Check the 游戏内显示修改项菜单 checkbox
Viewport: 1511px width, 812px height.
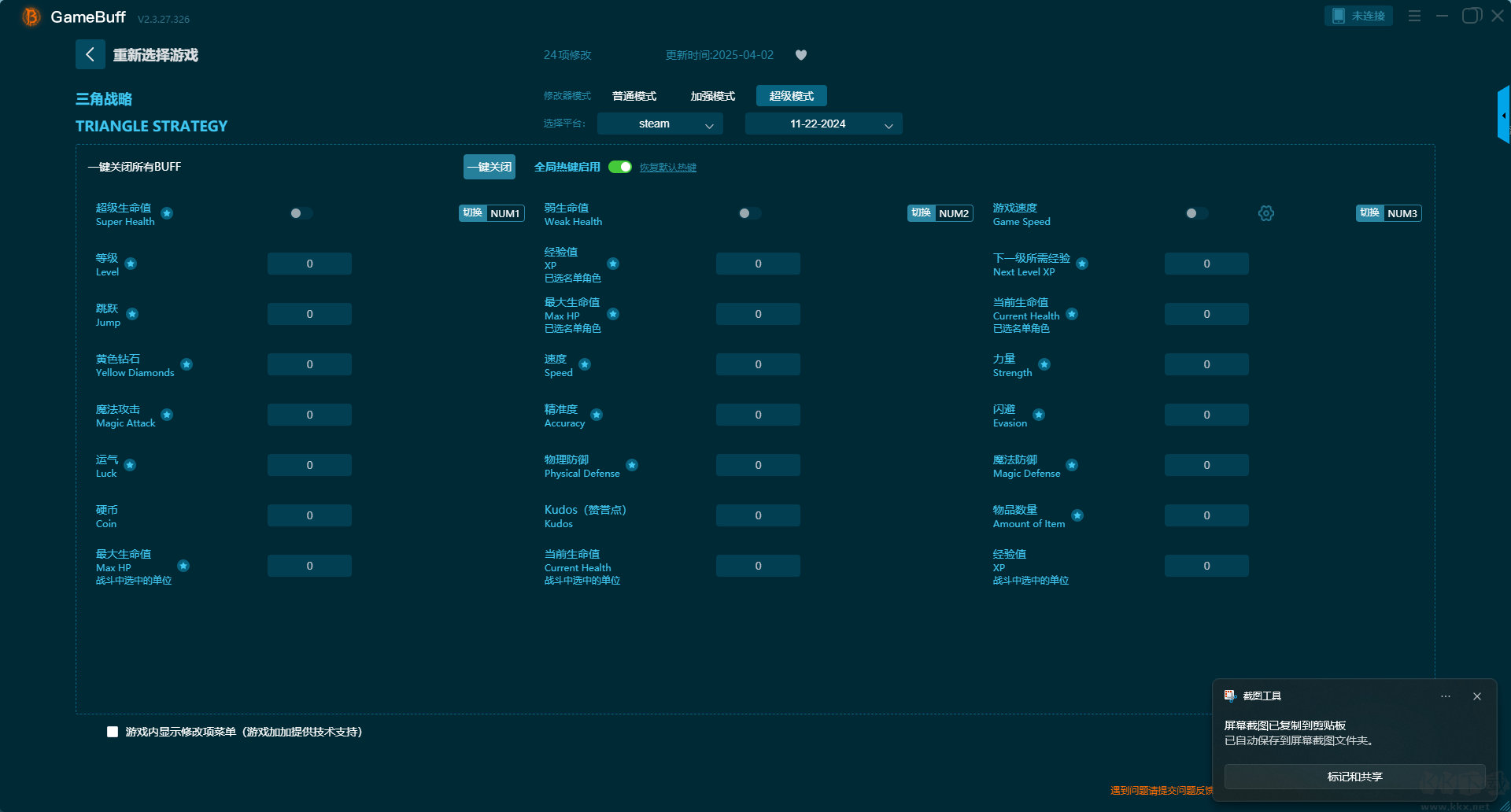click(113, 732)
